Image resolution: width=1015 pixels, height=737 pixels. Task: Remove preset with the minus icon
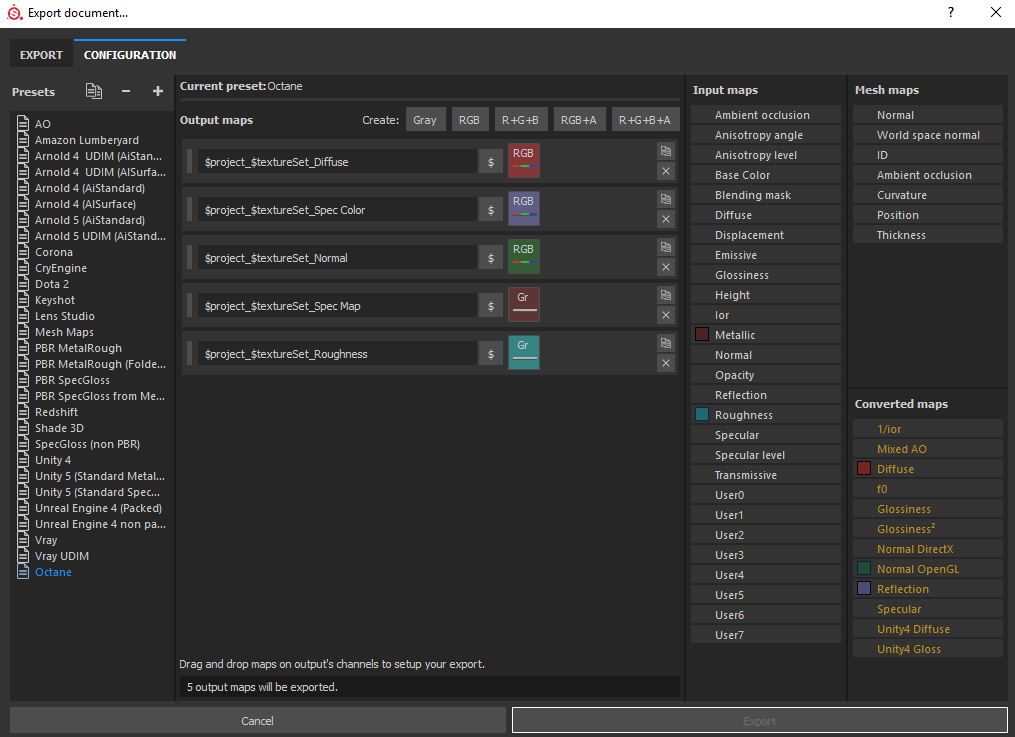pos(126,91)
